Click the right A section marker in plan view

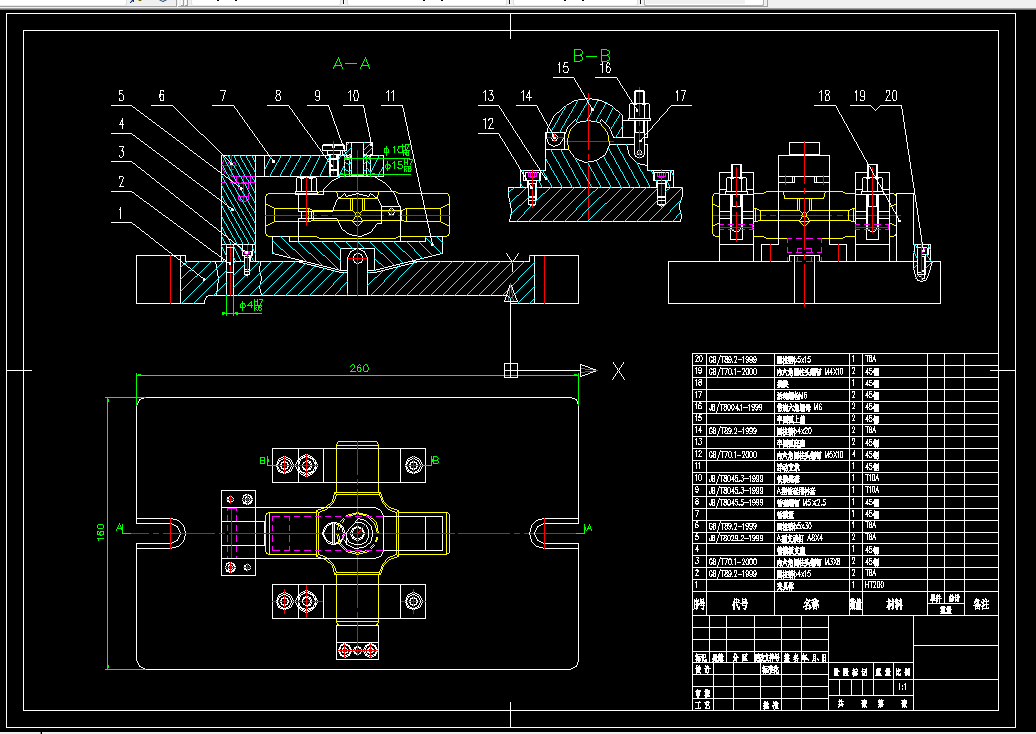point(588,527)
